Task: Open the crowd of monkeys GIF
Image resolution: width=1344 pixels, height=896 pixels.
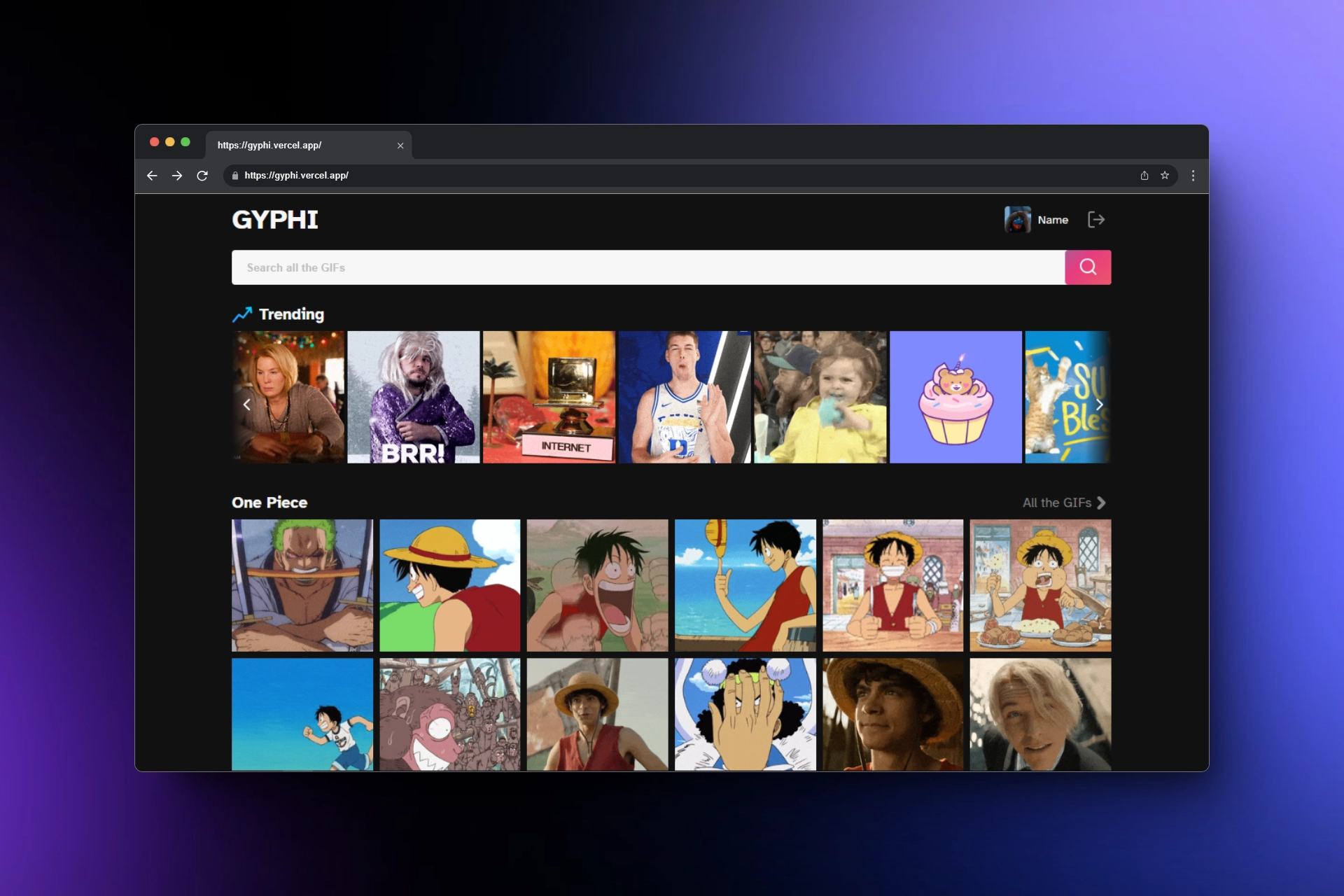Action: (450, 714)
